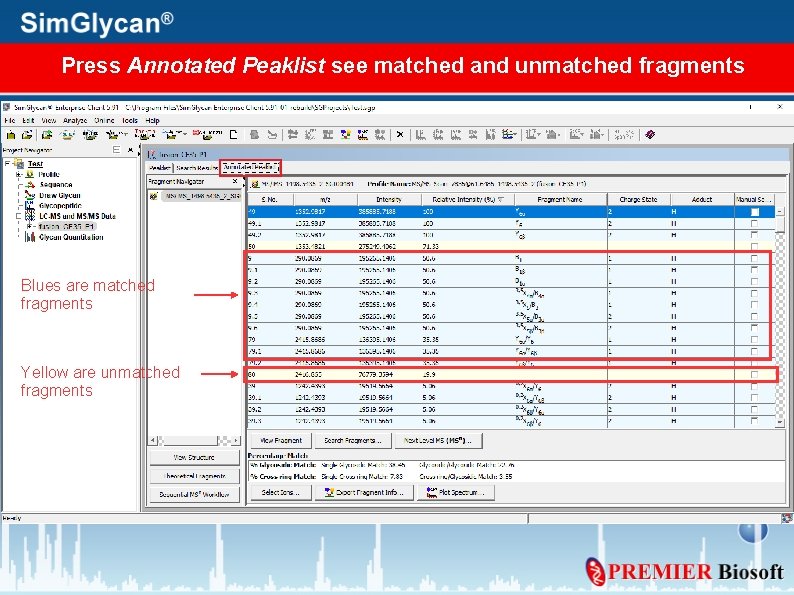Tick Manual Selection checkbox of first 2415.6686 row

(755, 340)
